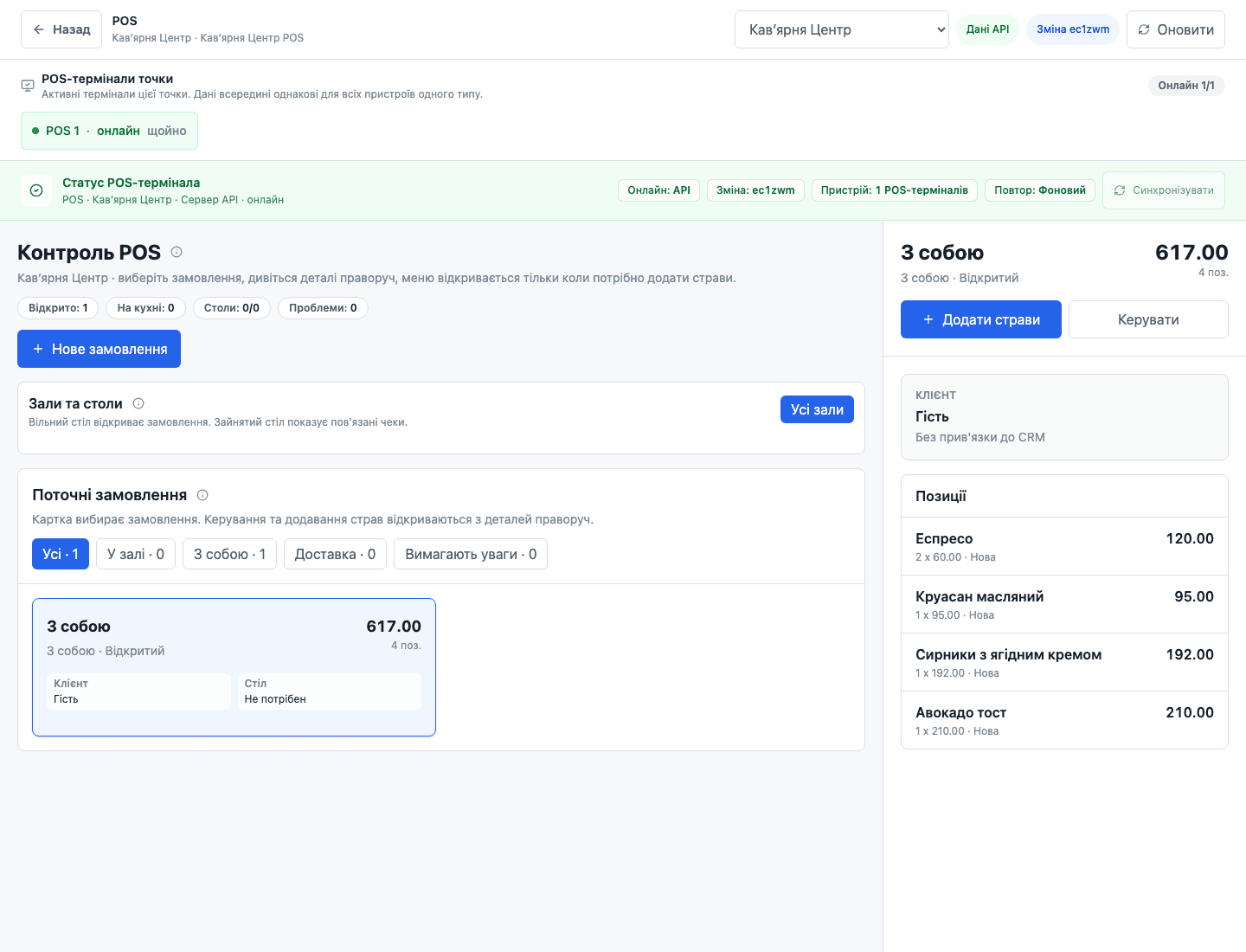Viewport: 1246px width, 952px height.
Task: Click the Клієнт Гість panel in order details
Action: coord(1064,417)
